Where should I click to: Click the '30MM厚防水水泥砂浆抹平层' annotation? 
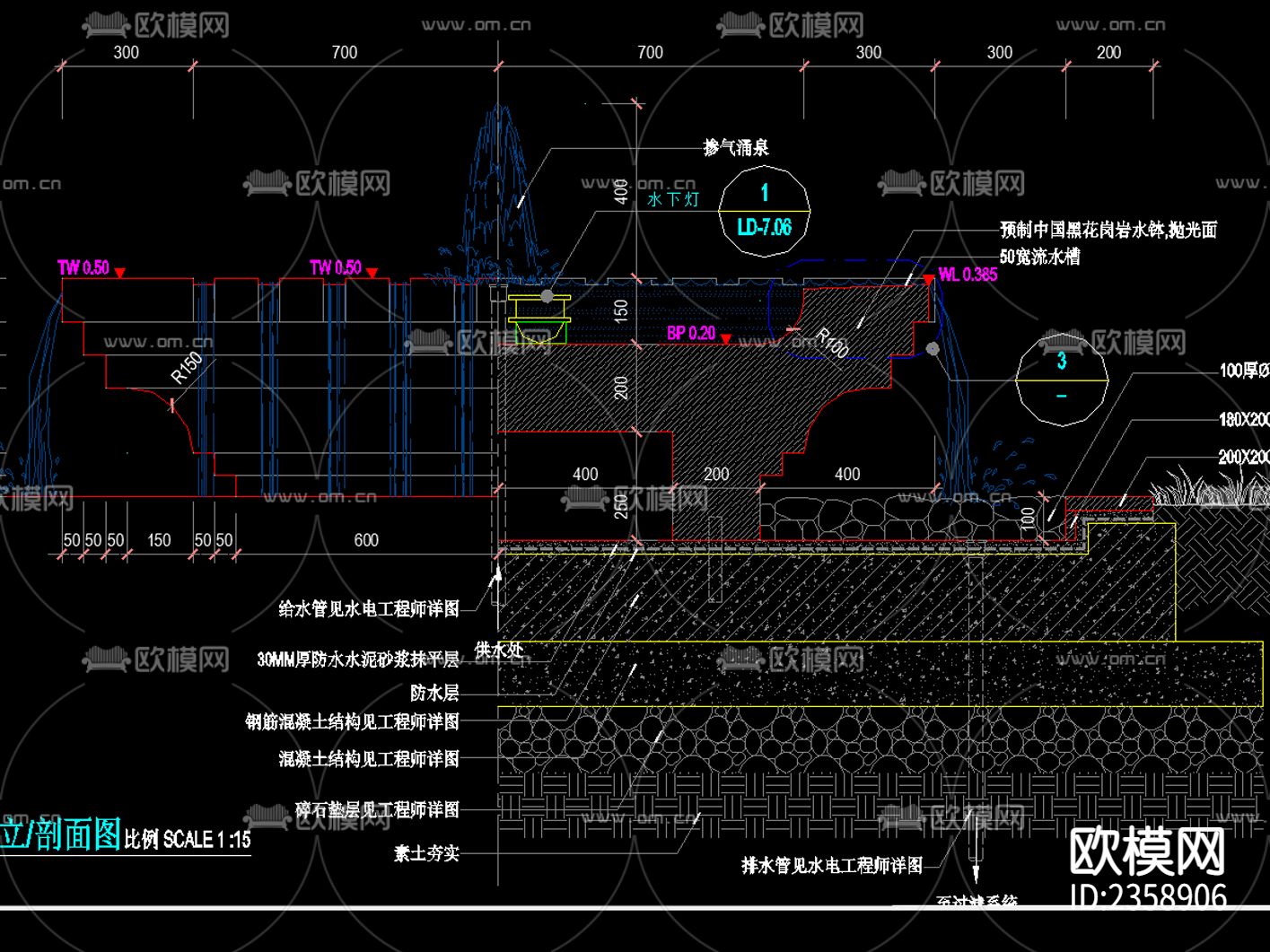pyautogui.click(x=358, y=660)
